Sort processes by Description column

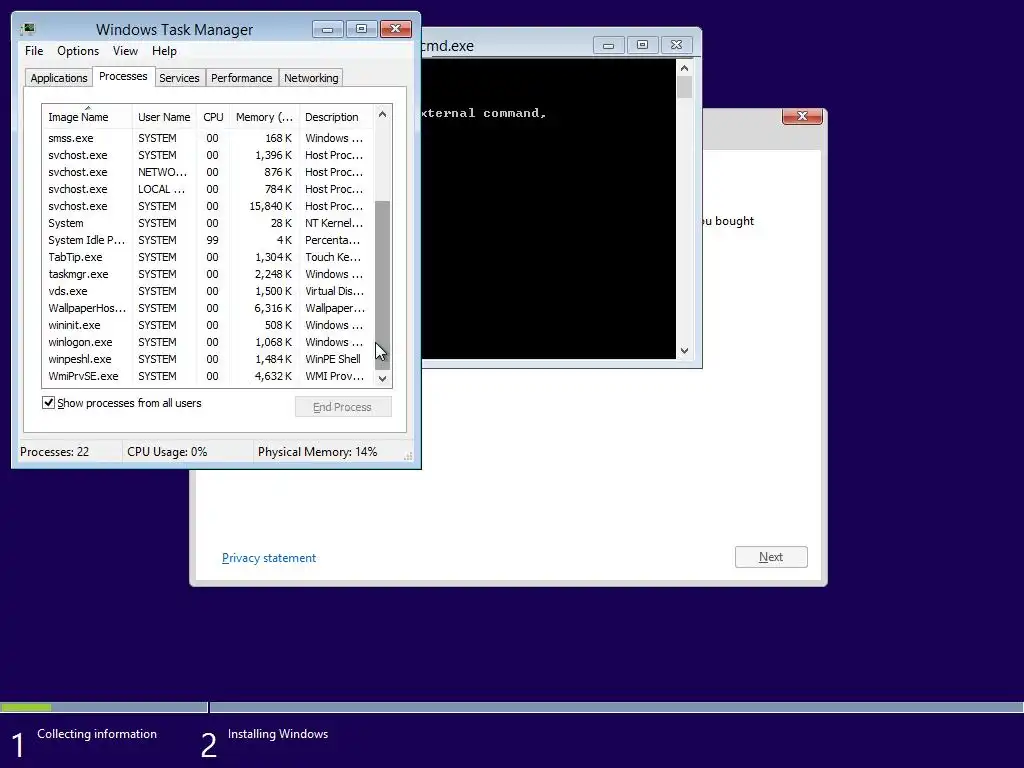[x=336, y=117]
